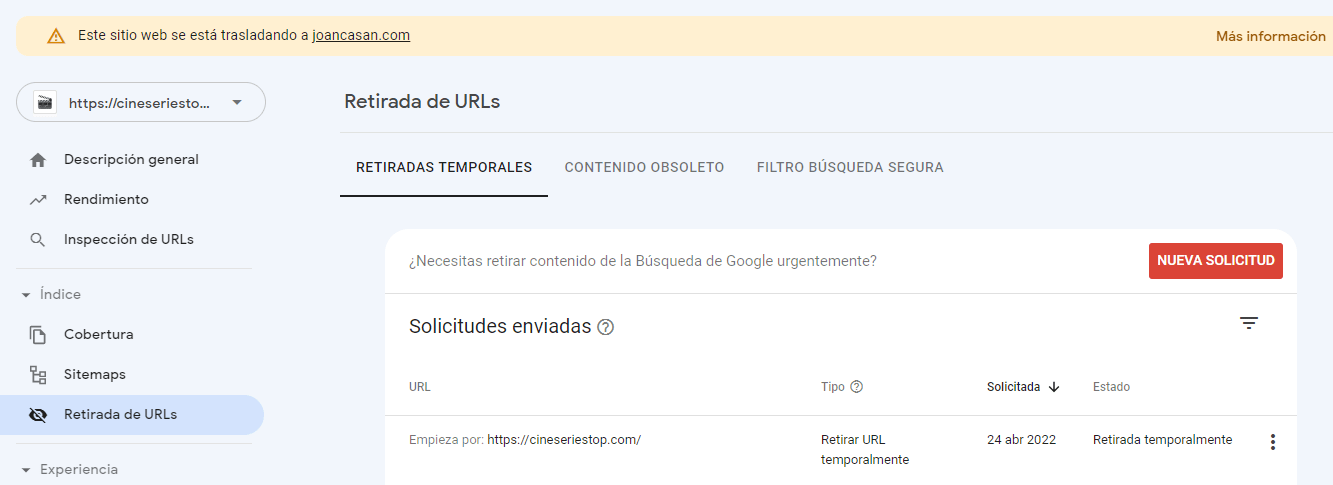Click the Estado column header

pos(1111,387)
